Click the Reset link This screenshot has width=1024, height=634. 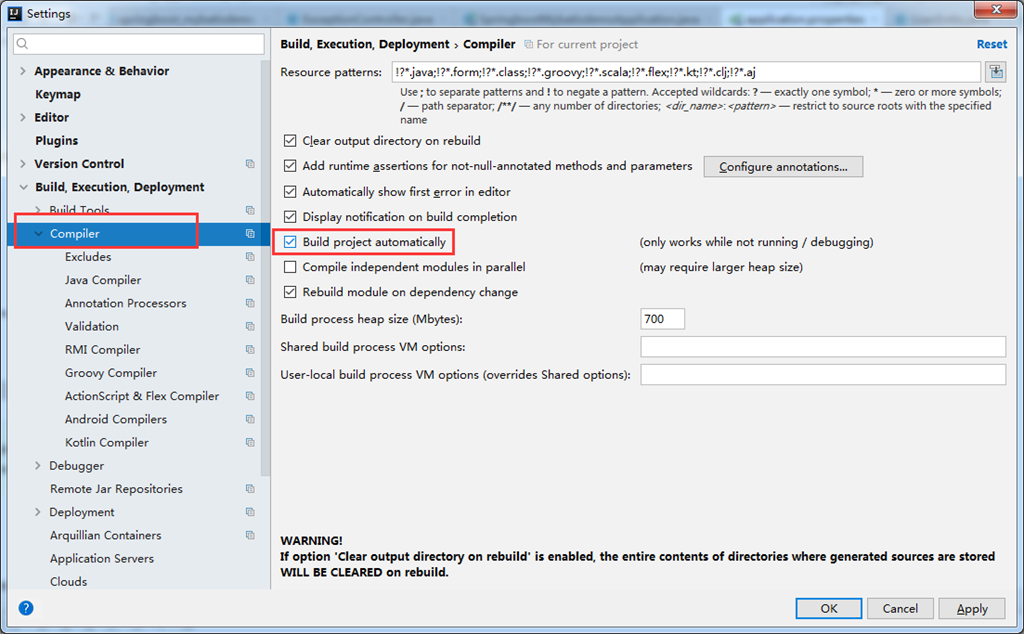point(991,44)
